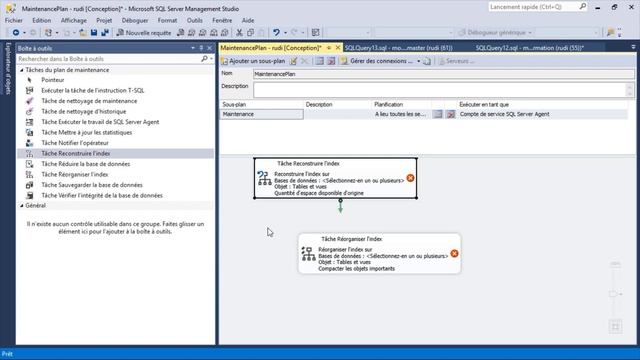
Task: Save the maintenance plan with the disk icon
Action: pos(94,33)
